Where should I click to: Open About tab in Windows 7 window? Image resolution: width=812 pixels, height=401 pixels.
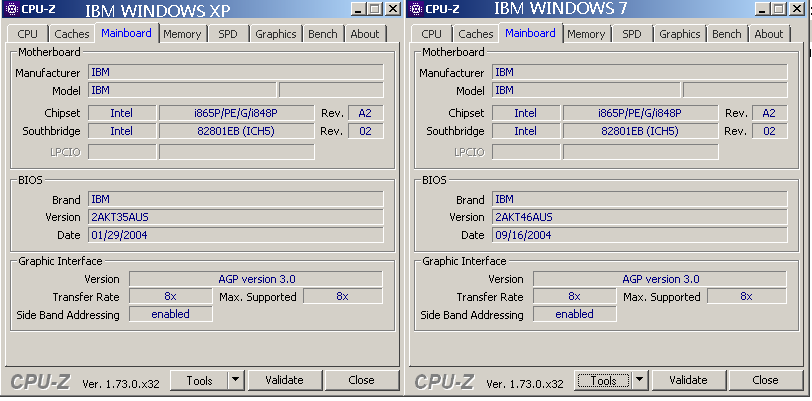click(768, 34)
